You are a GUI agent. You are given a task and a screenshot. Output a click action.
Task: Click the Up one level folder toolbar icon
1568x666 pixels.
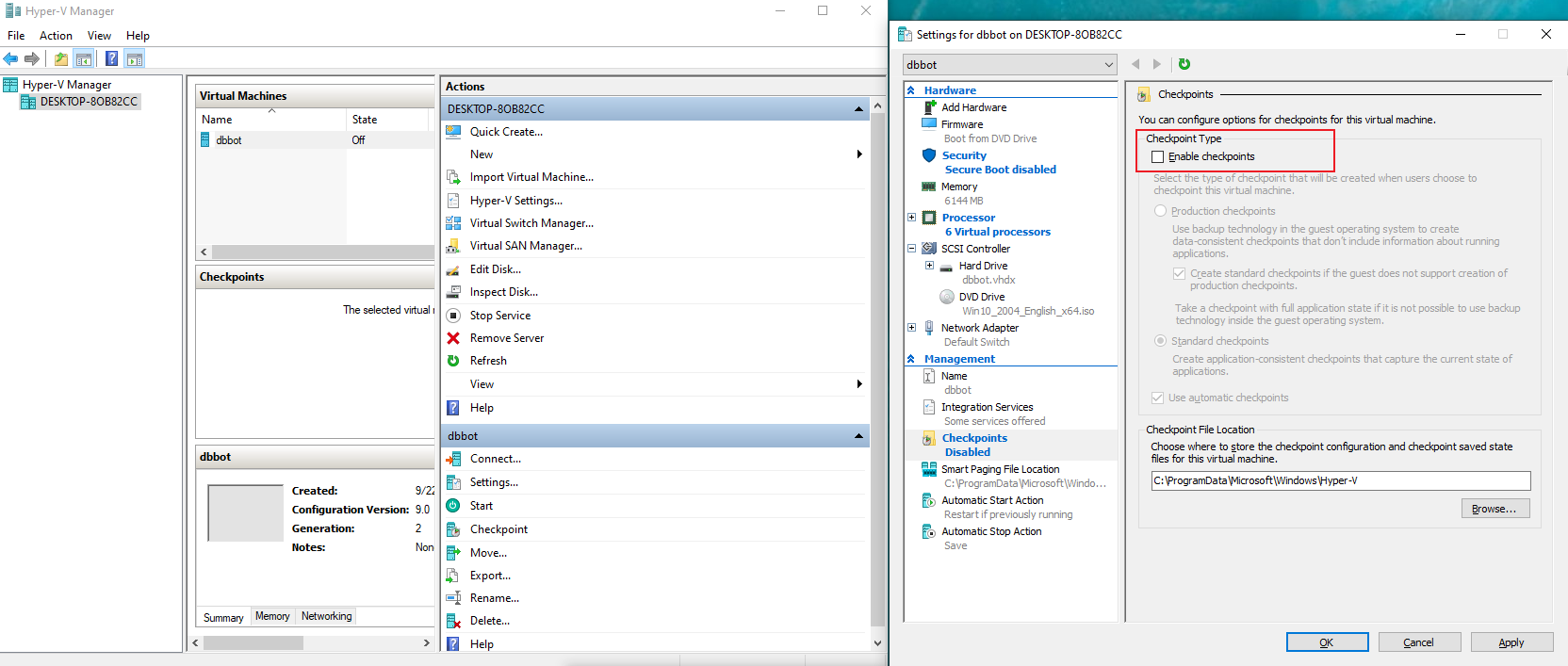point(61,59)
